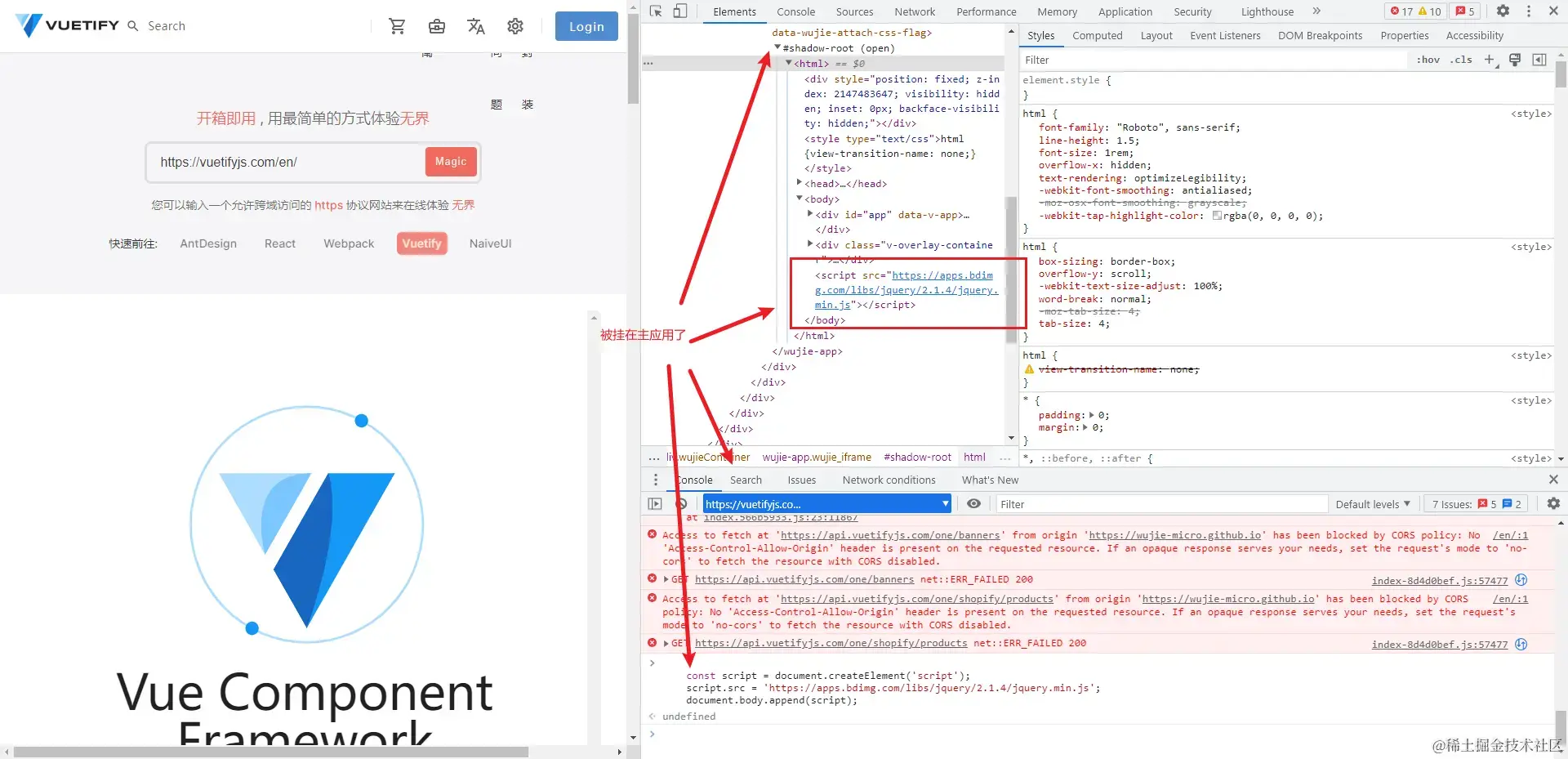Image resolution: width=1568 pixels, height=759 pixels.
Task: Switch to the Network tab
Action: pyautogui.click(x=915, y=11)
